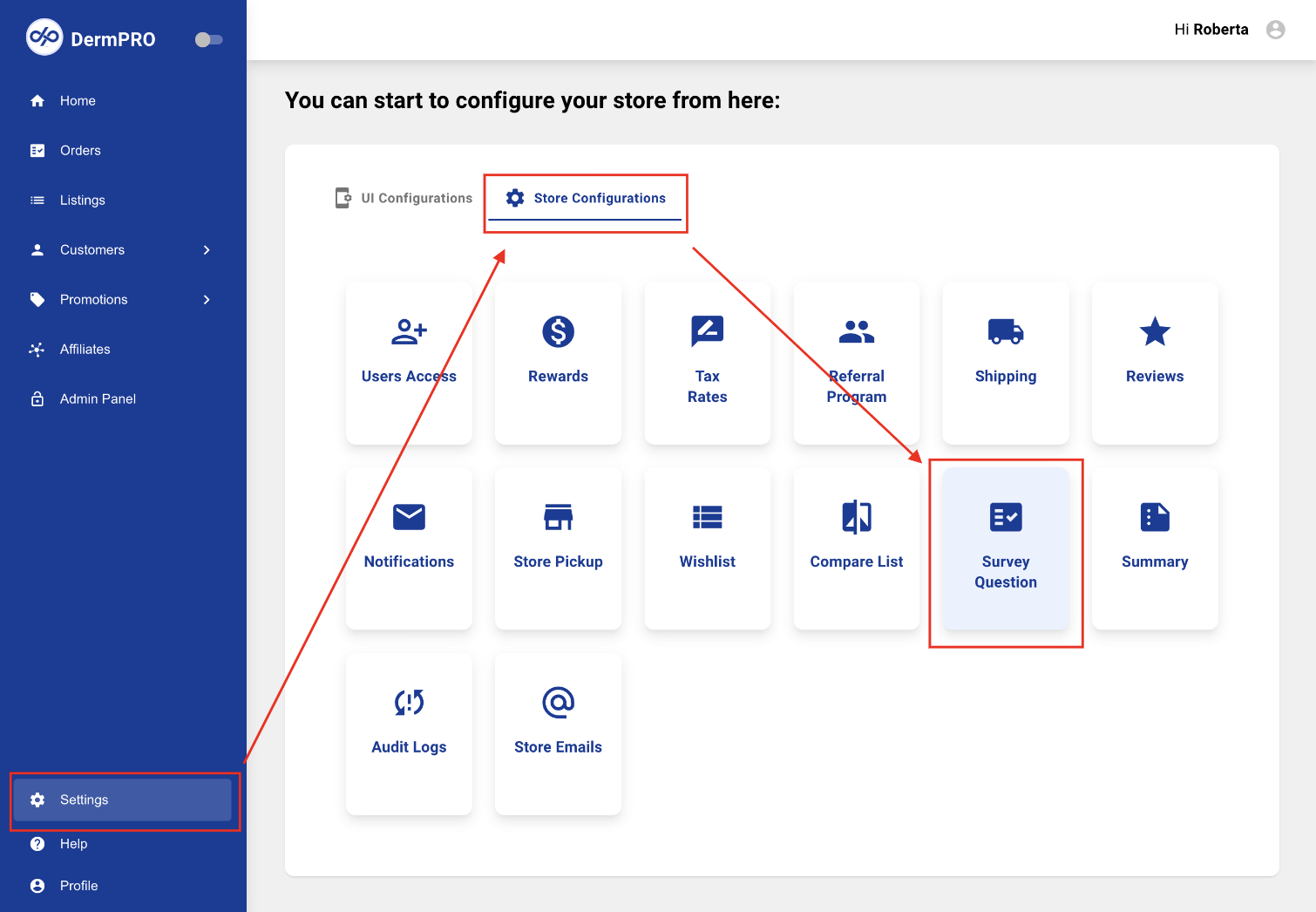The height and width of the screenshot is (912, 1316).
Task: Open the Compare List icon card
Action: (x=857, y=517)
